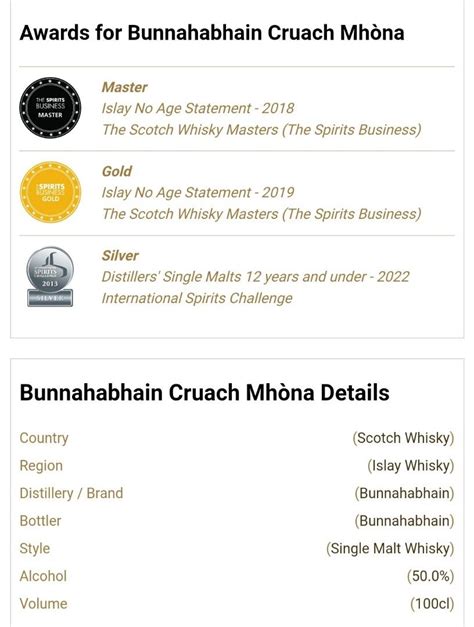Select Islay No Age Statement - 2019 text
Viewport: 474px width, 627px height.
198,192
